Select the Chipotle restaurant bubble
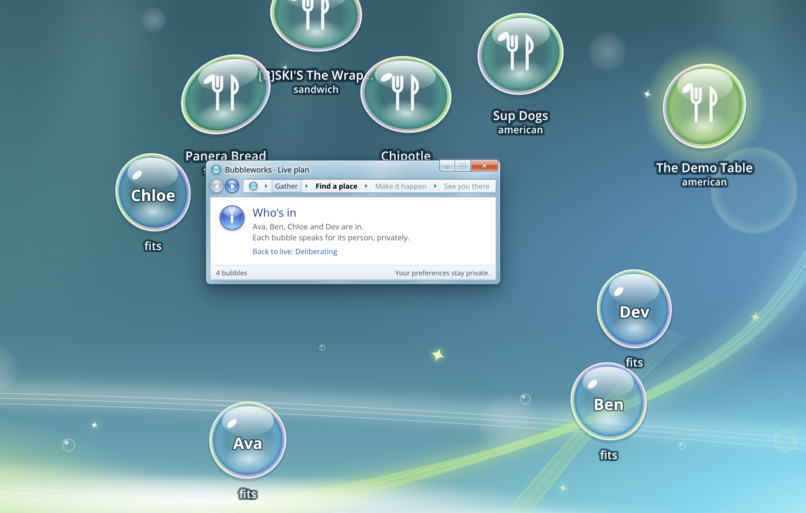Viewport: 806px width, 513px height. pyautogui.click(x=406, y=95)
